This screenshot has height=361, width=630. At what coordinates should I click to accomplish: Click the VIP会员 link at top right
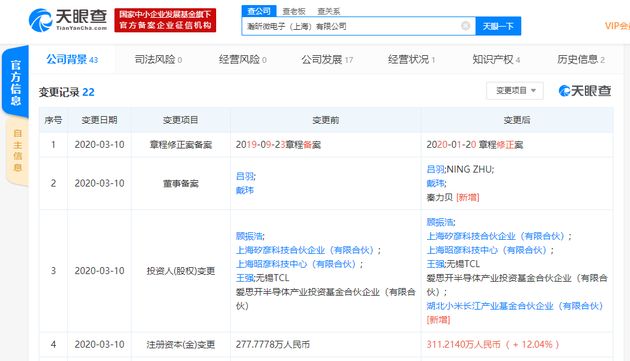point(617,26)
